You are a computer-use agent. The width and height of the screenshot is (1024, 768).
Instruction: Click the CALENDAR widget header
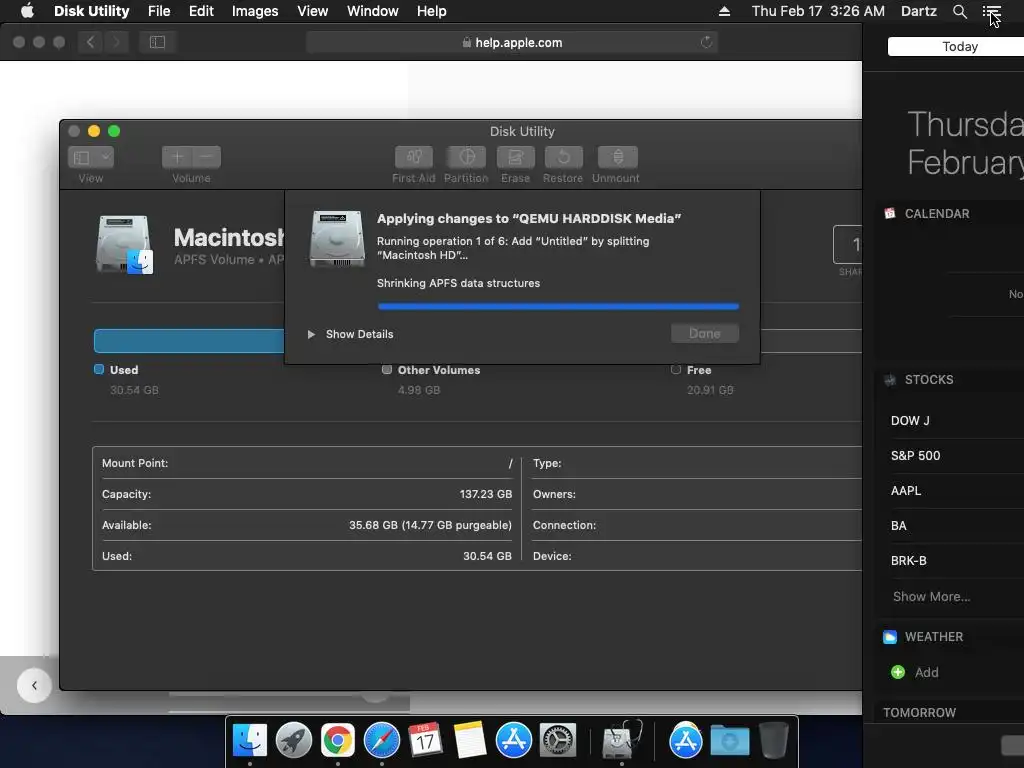tap(936, 214)
